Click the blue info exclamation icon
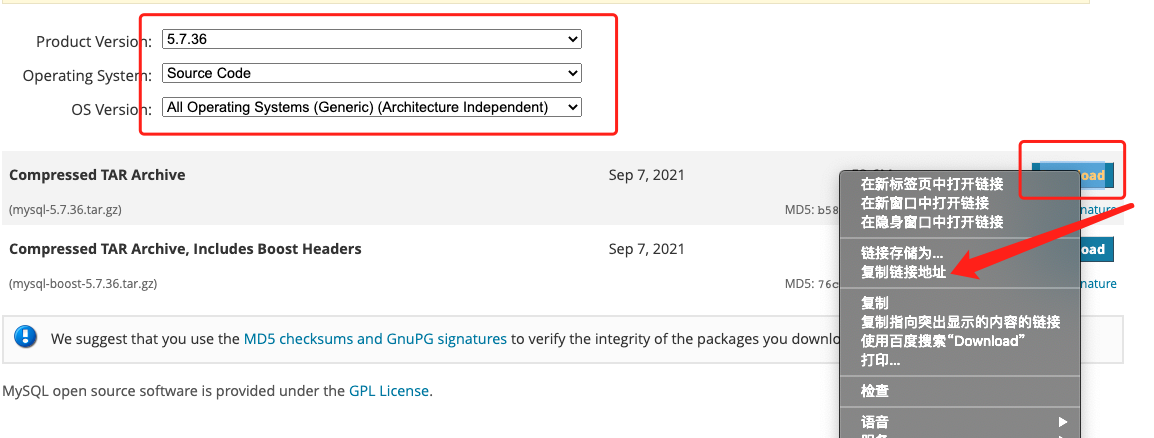This screenshot has width=1154, height=438. coord(26,337)
